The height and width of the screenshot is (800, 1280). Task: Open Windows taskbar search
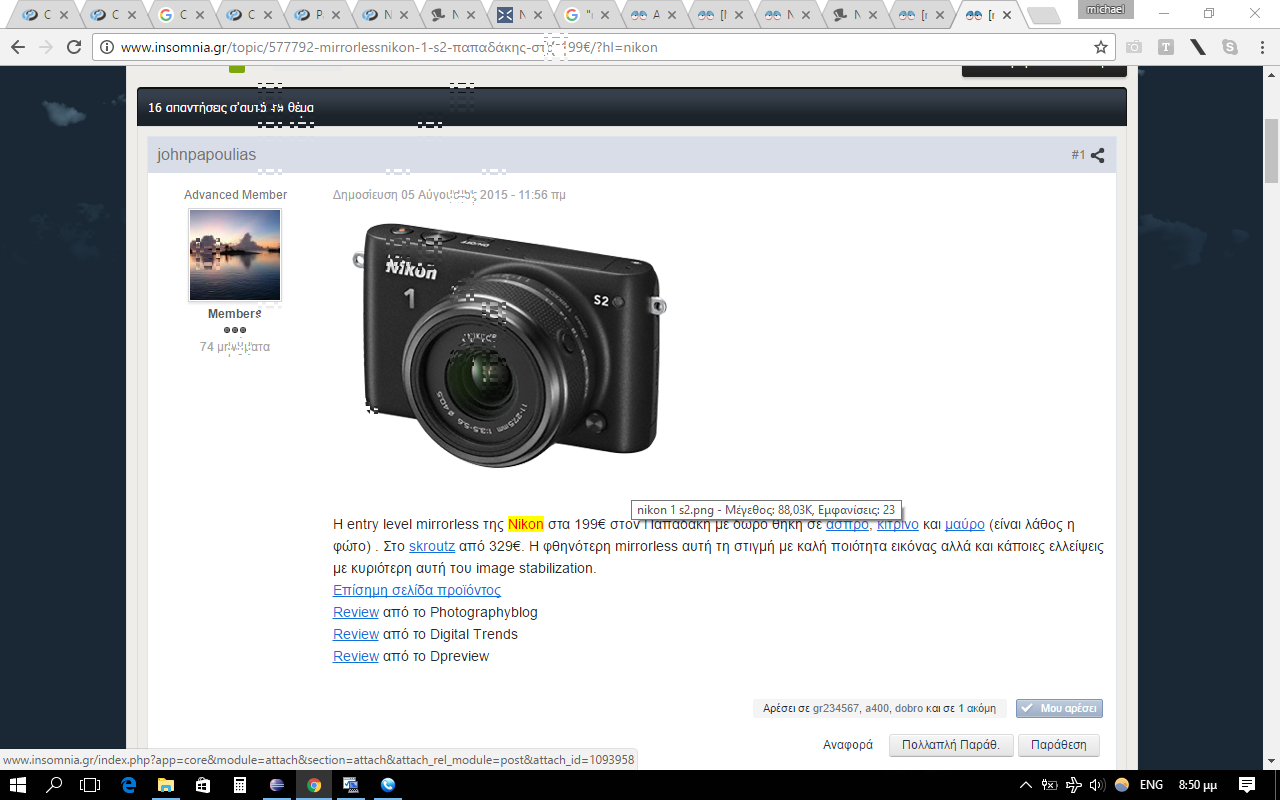55,785
